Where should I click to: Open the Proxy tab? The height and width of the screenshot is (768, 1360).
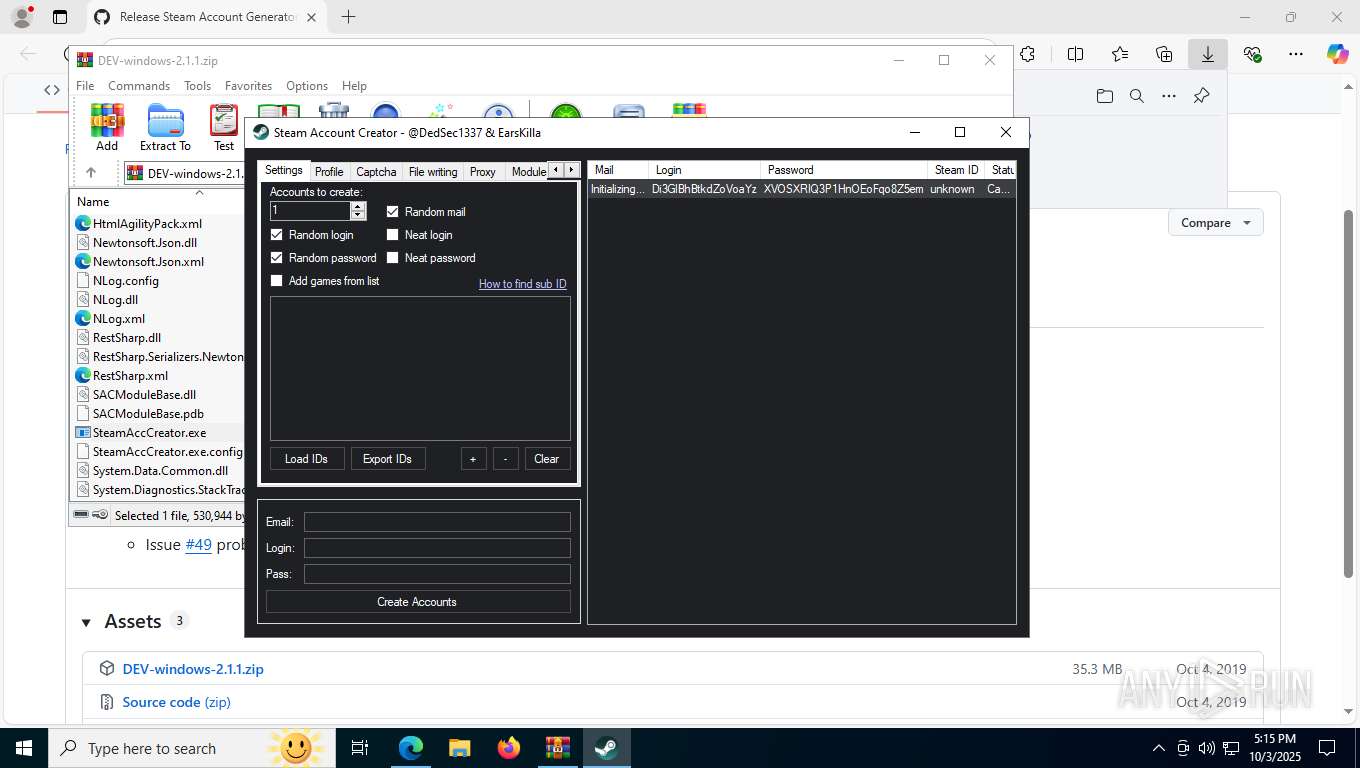pos(483,172)
